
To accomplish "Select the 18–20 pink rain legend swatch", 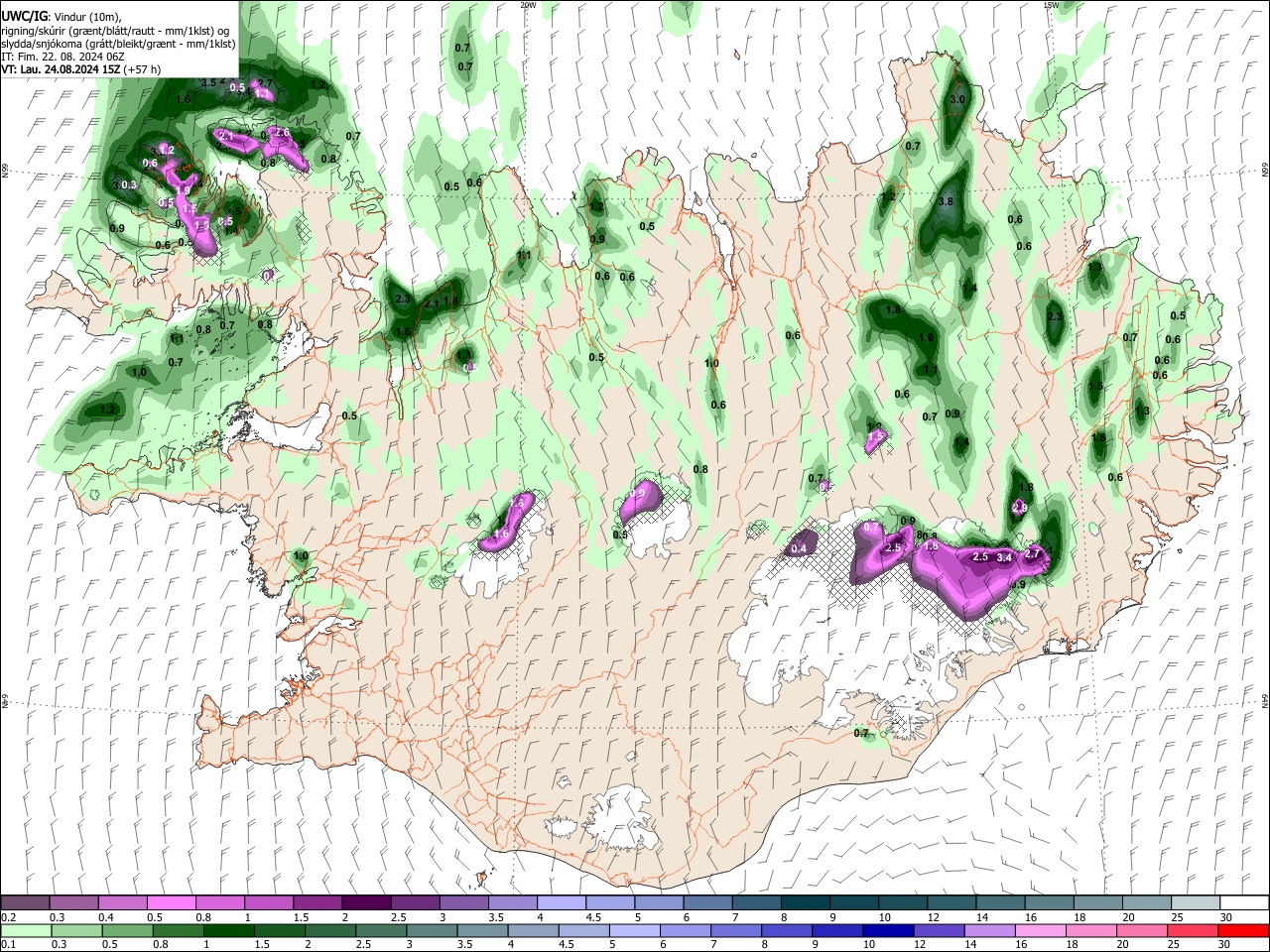I will pos(1093,930).
